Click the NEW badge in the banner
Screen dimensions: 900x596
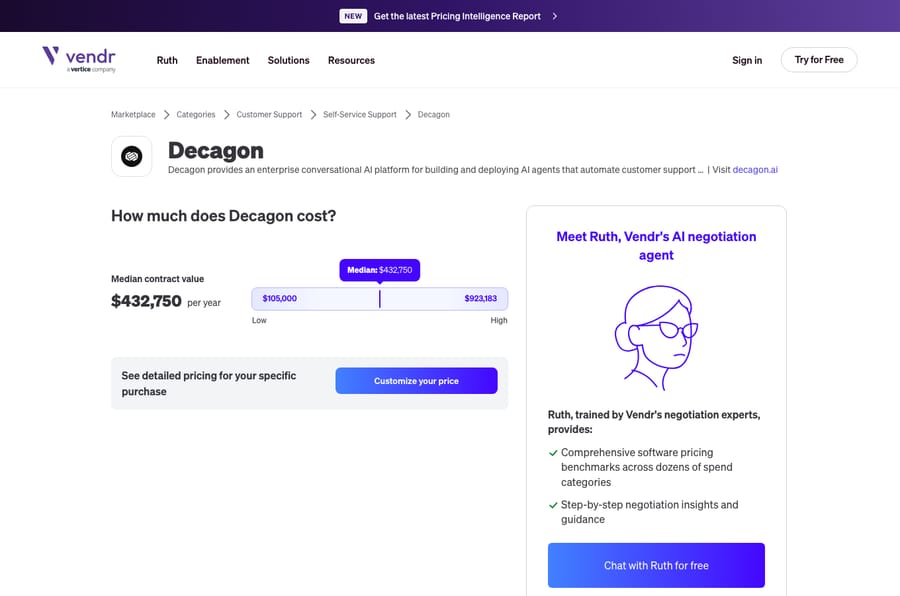(x=353, y=16)
